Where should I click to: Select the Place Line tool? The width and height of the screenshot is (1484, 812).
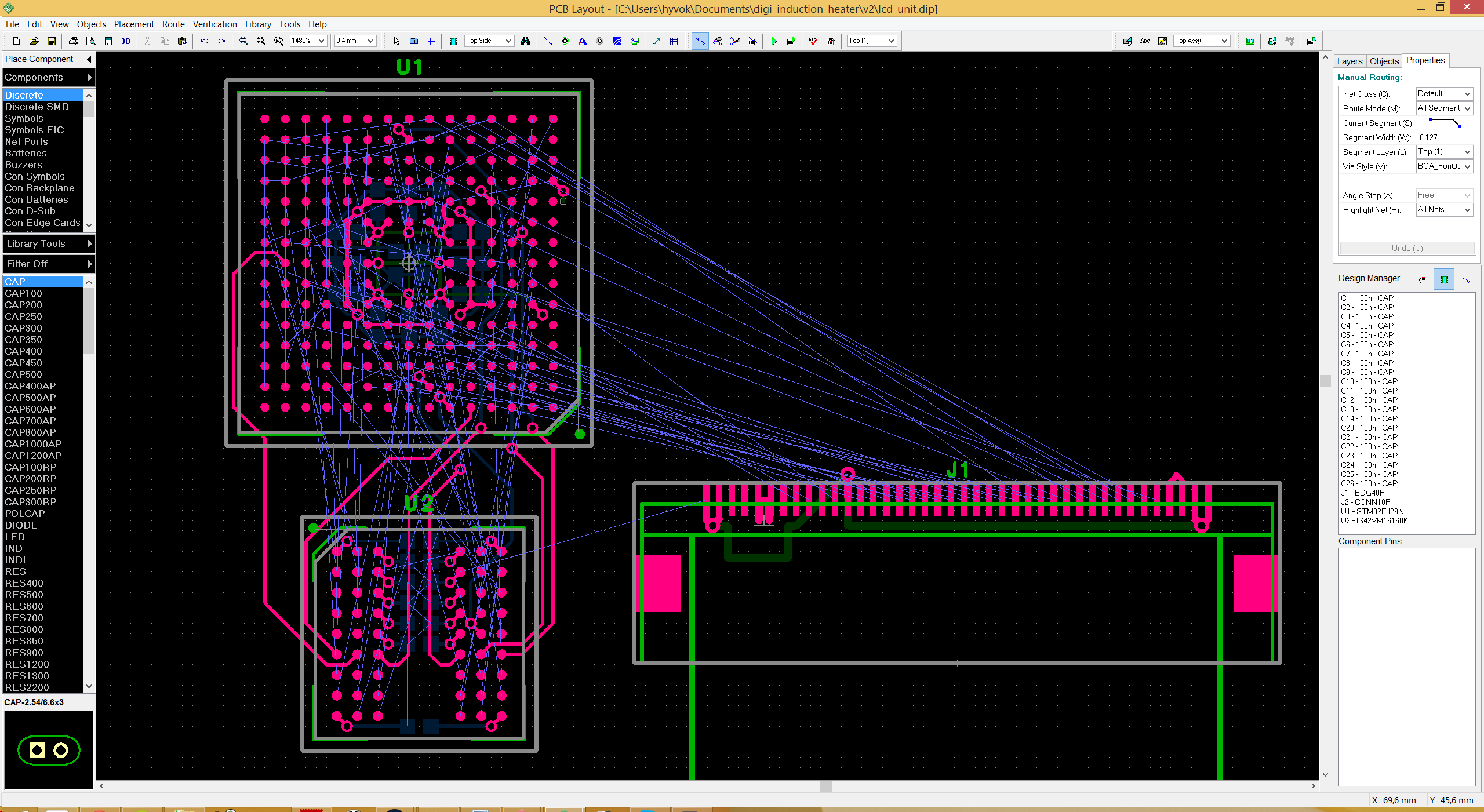click(547, 41)
